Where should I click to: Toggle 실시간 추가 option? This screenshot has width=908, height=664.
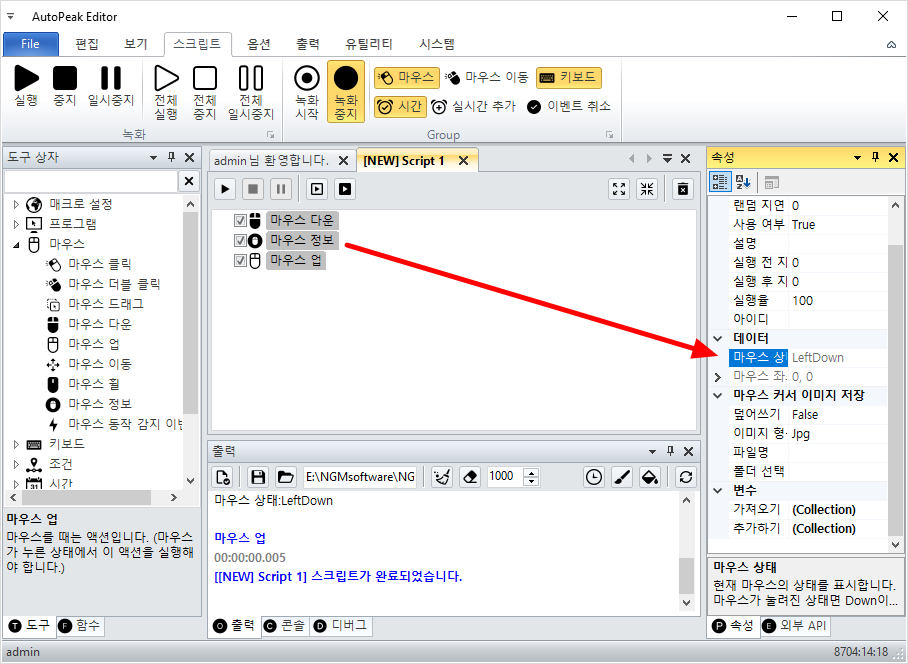click(474, 107)
